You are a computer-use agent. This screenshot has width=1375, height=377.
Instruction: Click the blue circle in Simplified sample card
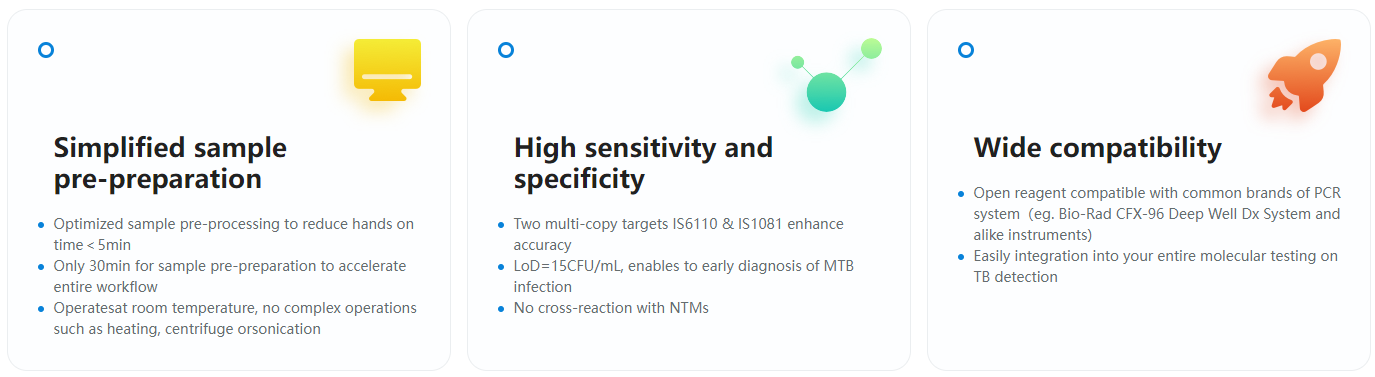tap(46, 50)
